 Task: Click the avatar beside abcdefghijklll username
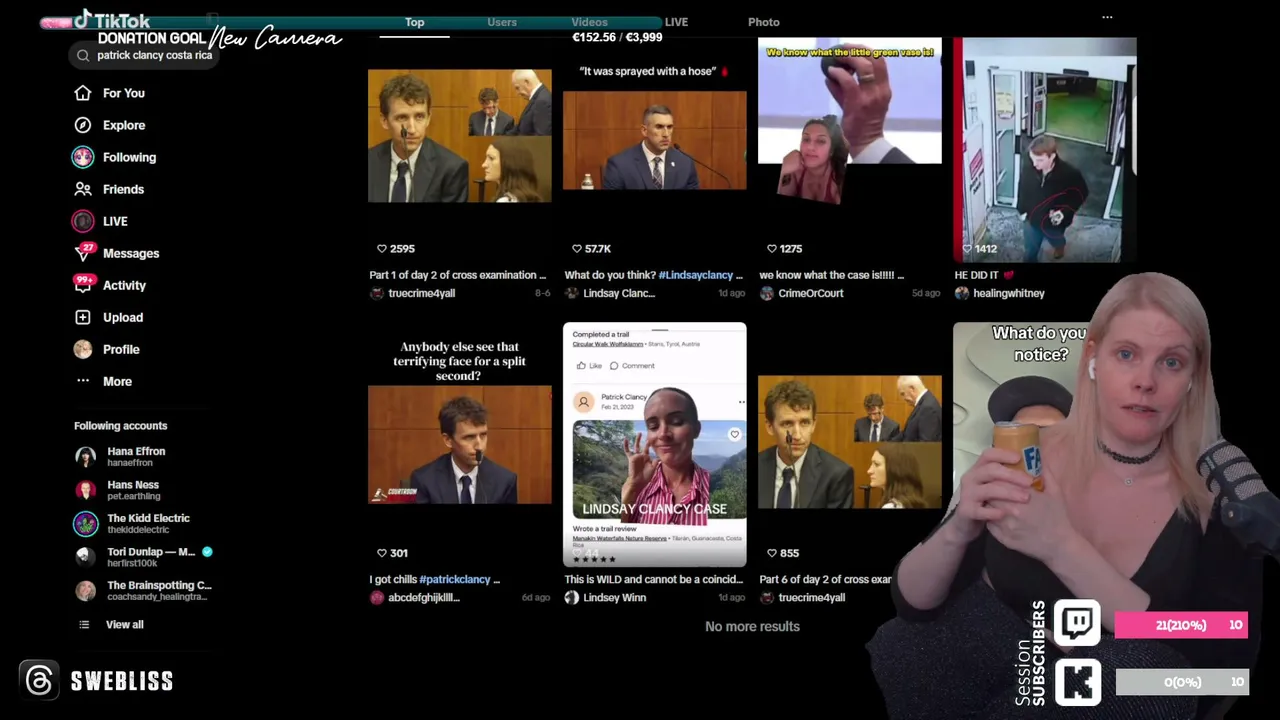pyautogui.click(x=376, y=597)
